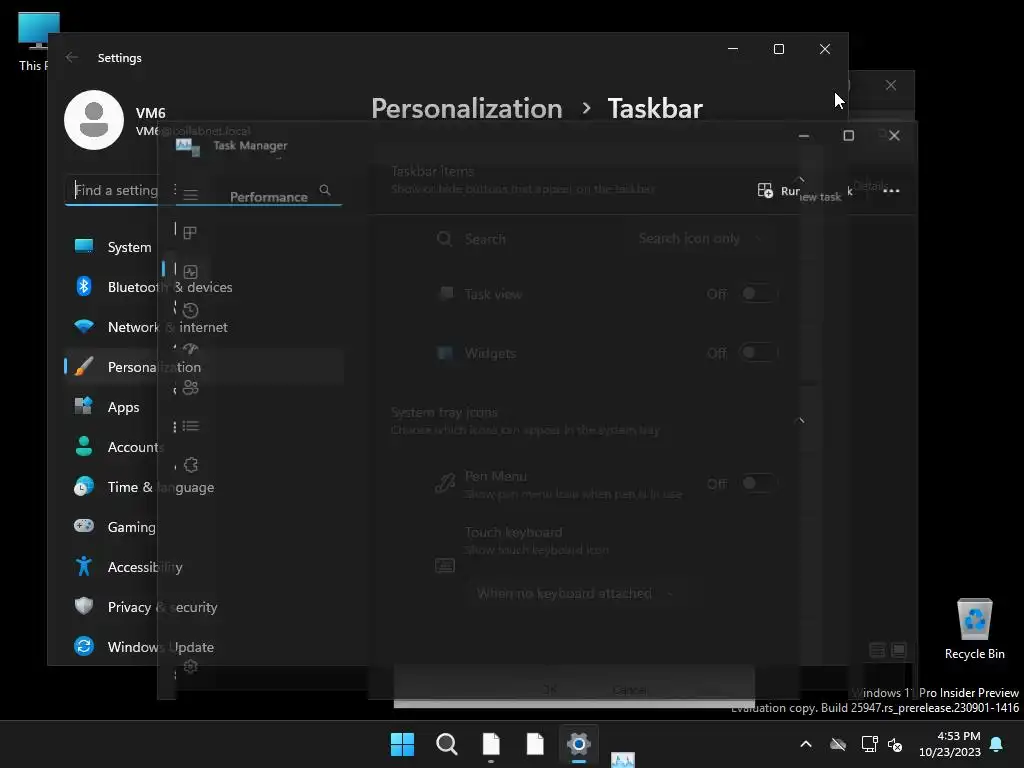The height and width of the screenshot is (768, 1024).
Task: Show hidden system tray icons chevron
Action: [x=806, y=744]
